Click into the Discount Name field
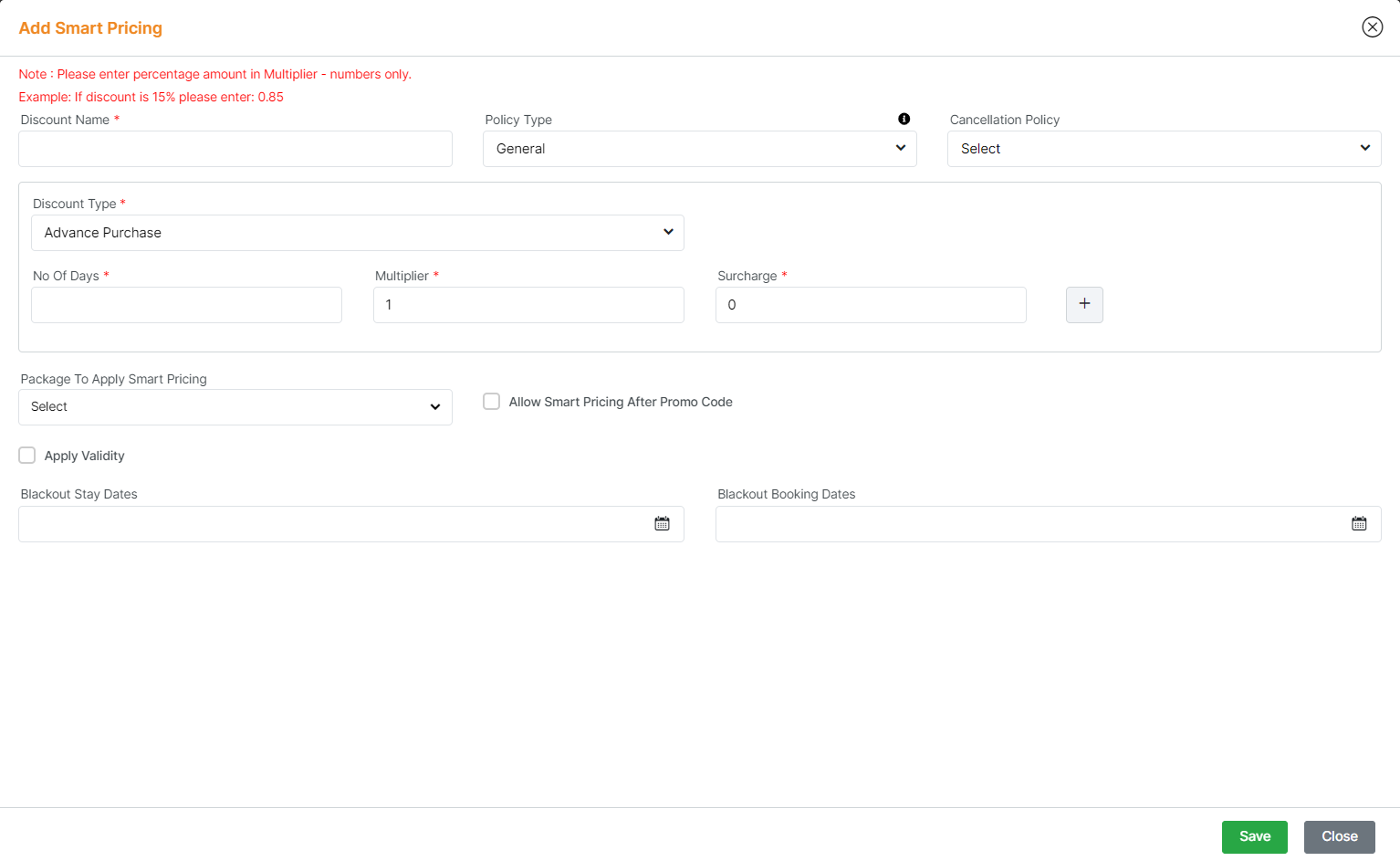Screen dimensions: 1400x861 pyautogui.click(x=235, y=148)
